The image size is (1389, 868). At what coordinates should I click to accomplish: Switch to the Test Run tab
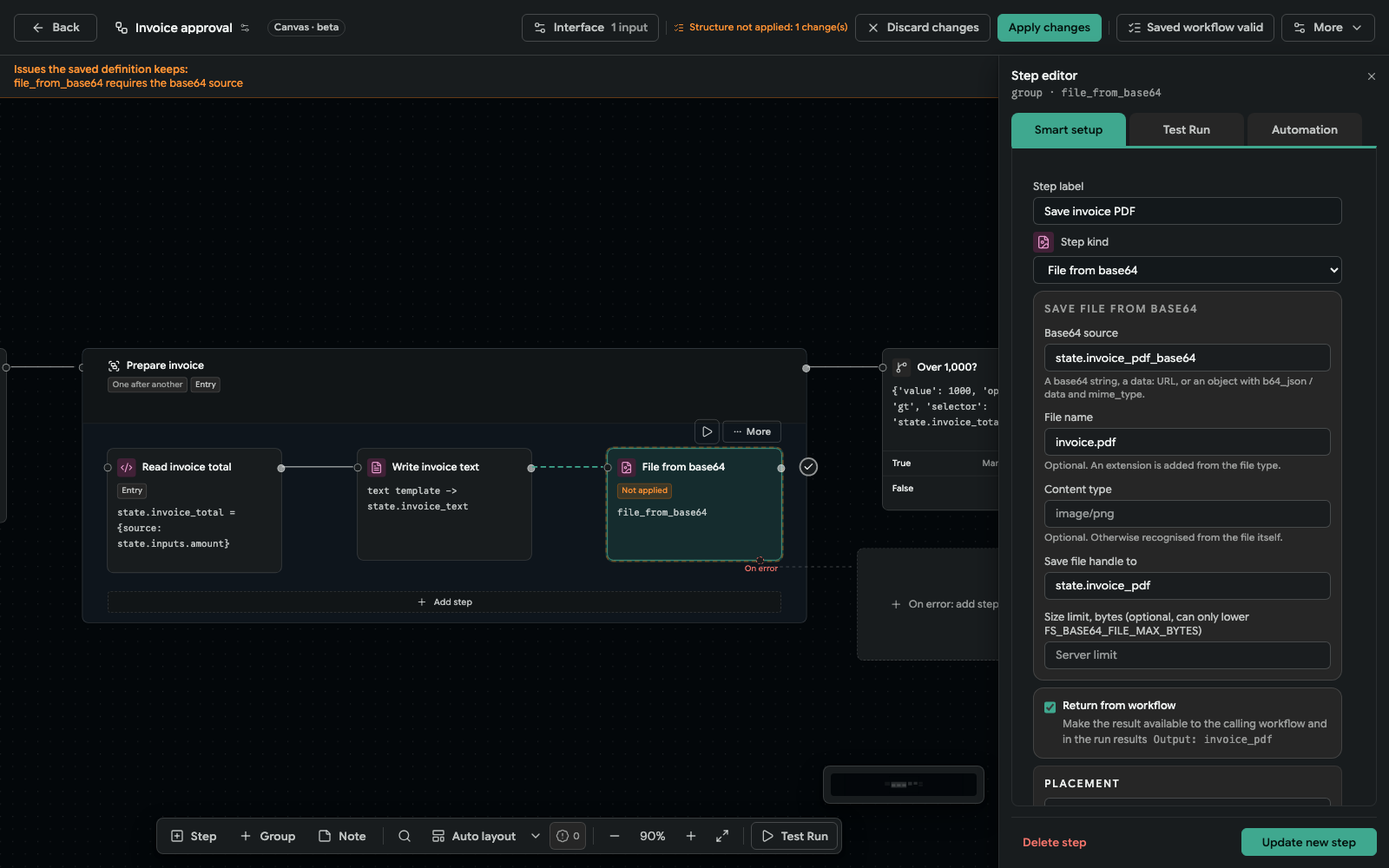[1186, 129]
